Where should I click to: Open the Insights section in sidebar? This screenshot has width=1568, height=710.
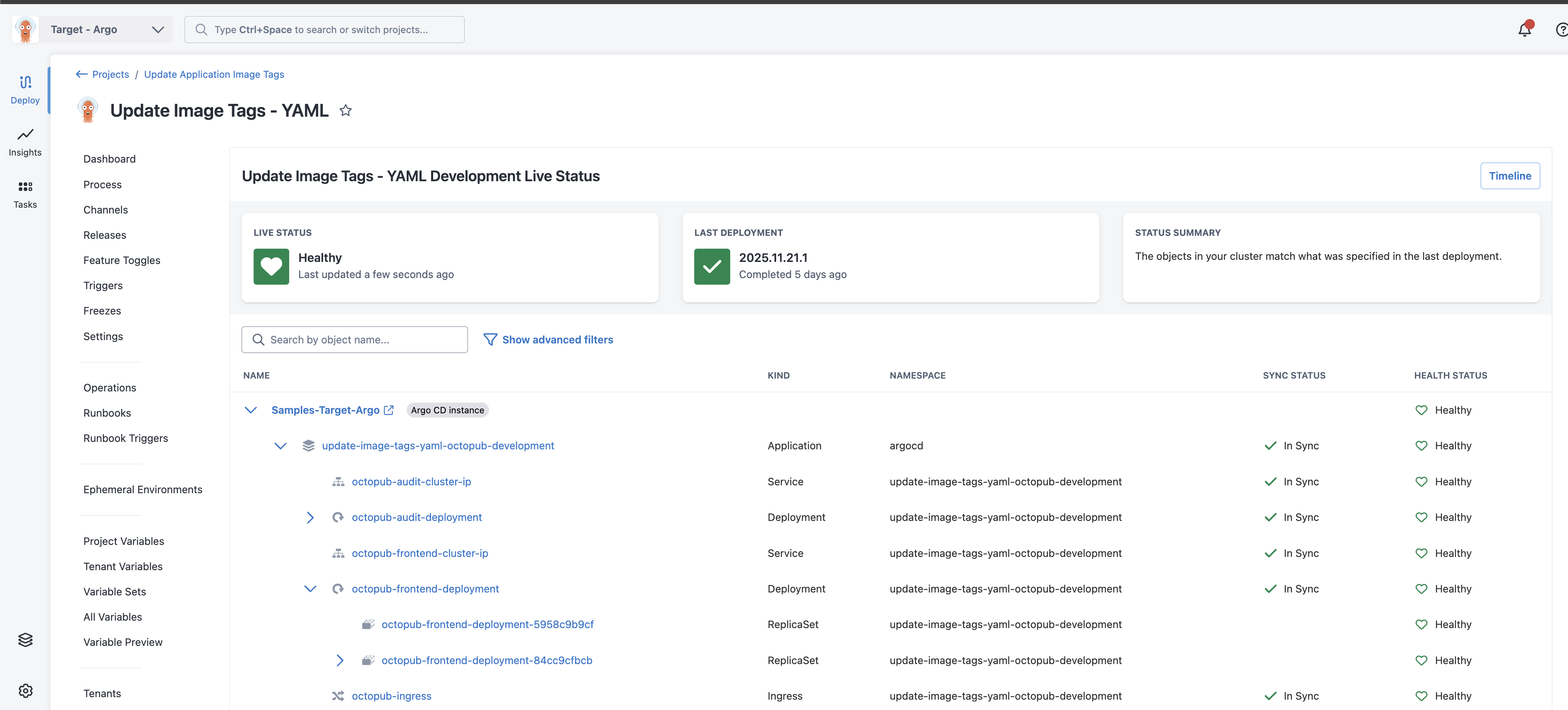pyautogui.click(x=25, y=142)
